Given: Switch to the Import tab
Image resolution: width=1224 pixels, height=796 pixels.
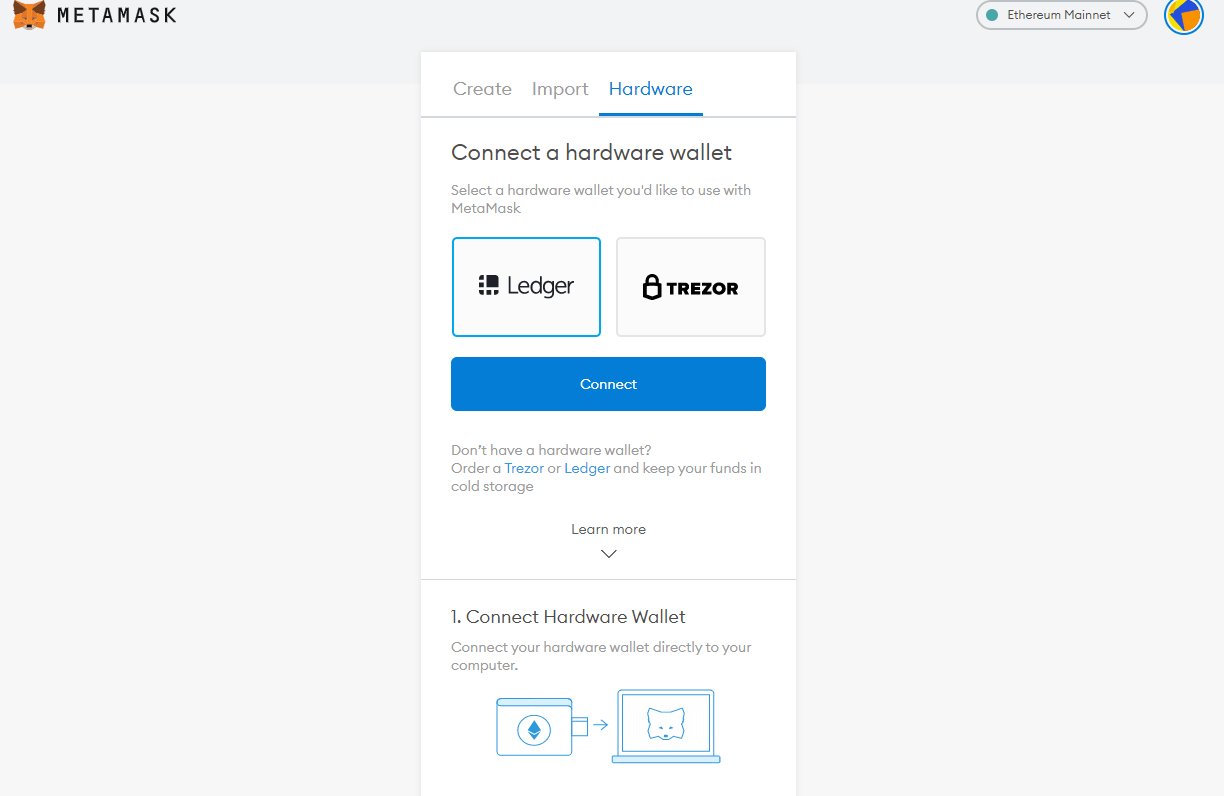Looking at the screenshot, I should 560,89.
